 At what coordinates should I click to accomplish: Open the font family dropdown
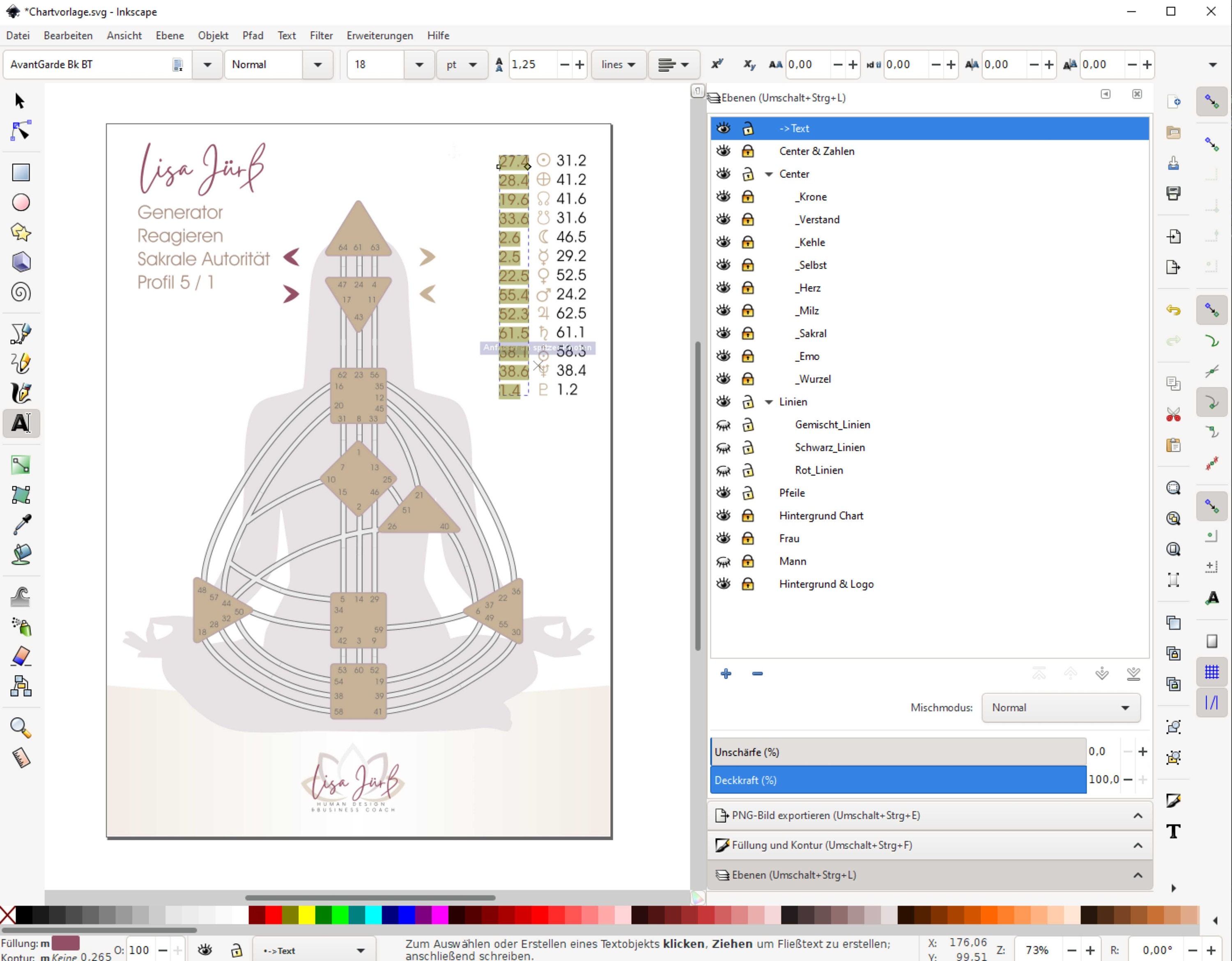(207, 64)
